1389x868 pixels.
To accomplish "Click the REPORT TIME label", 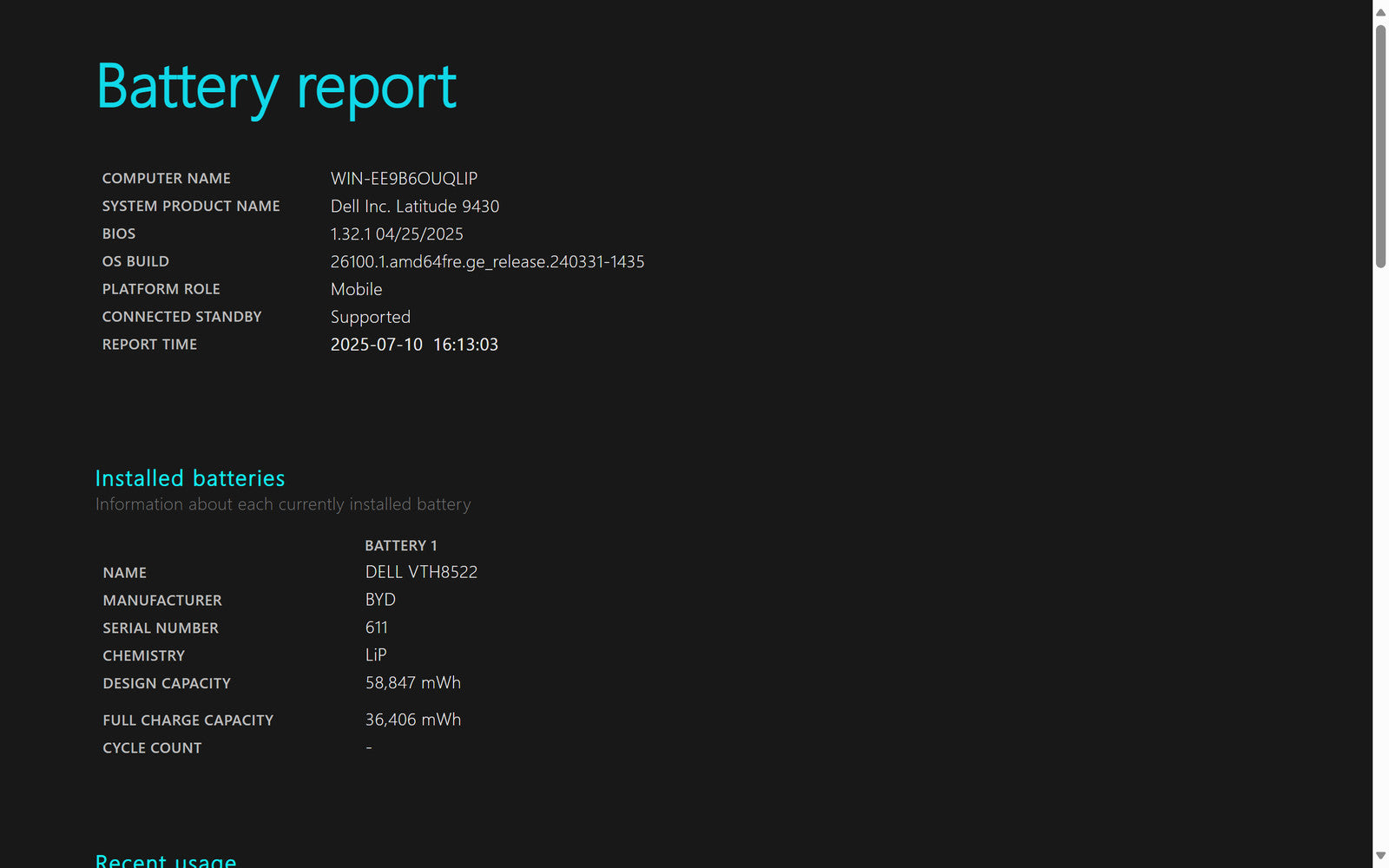I will click(x=149, y=345).
